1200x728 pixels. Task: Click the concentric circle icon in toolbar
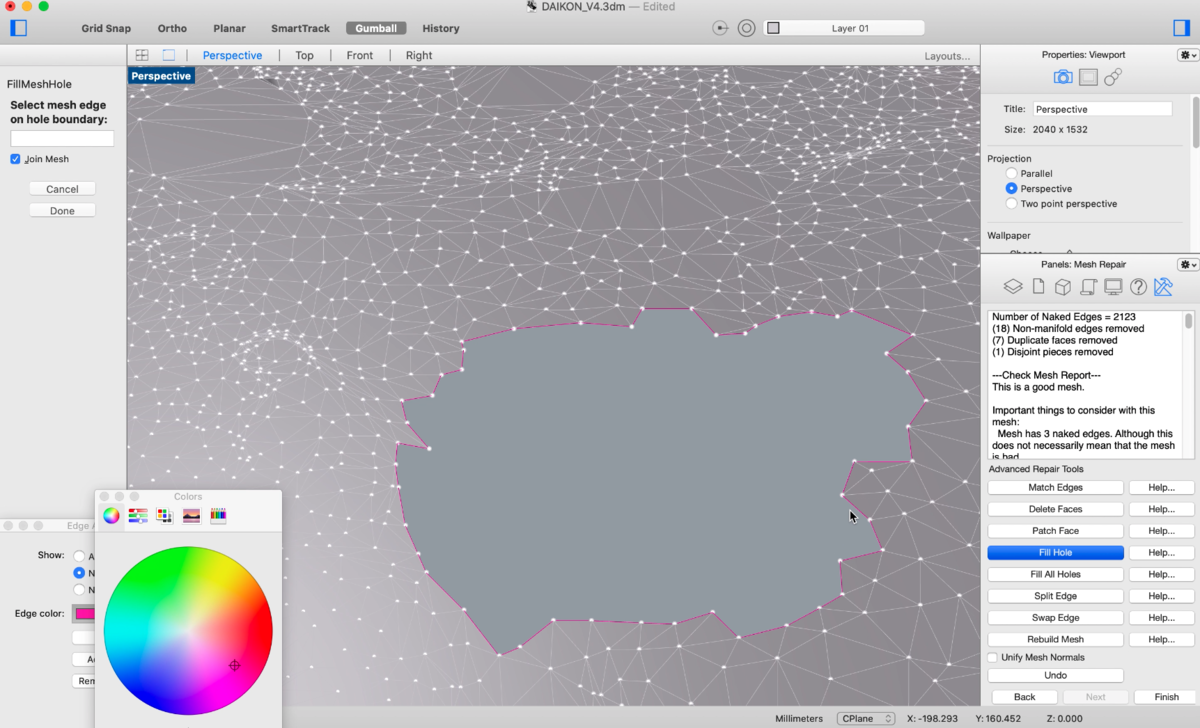[x=746, y=28]
